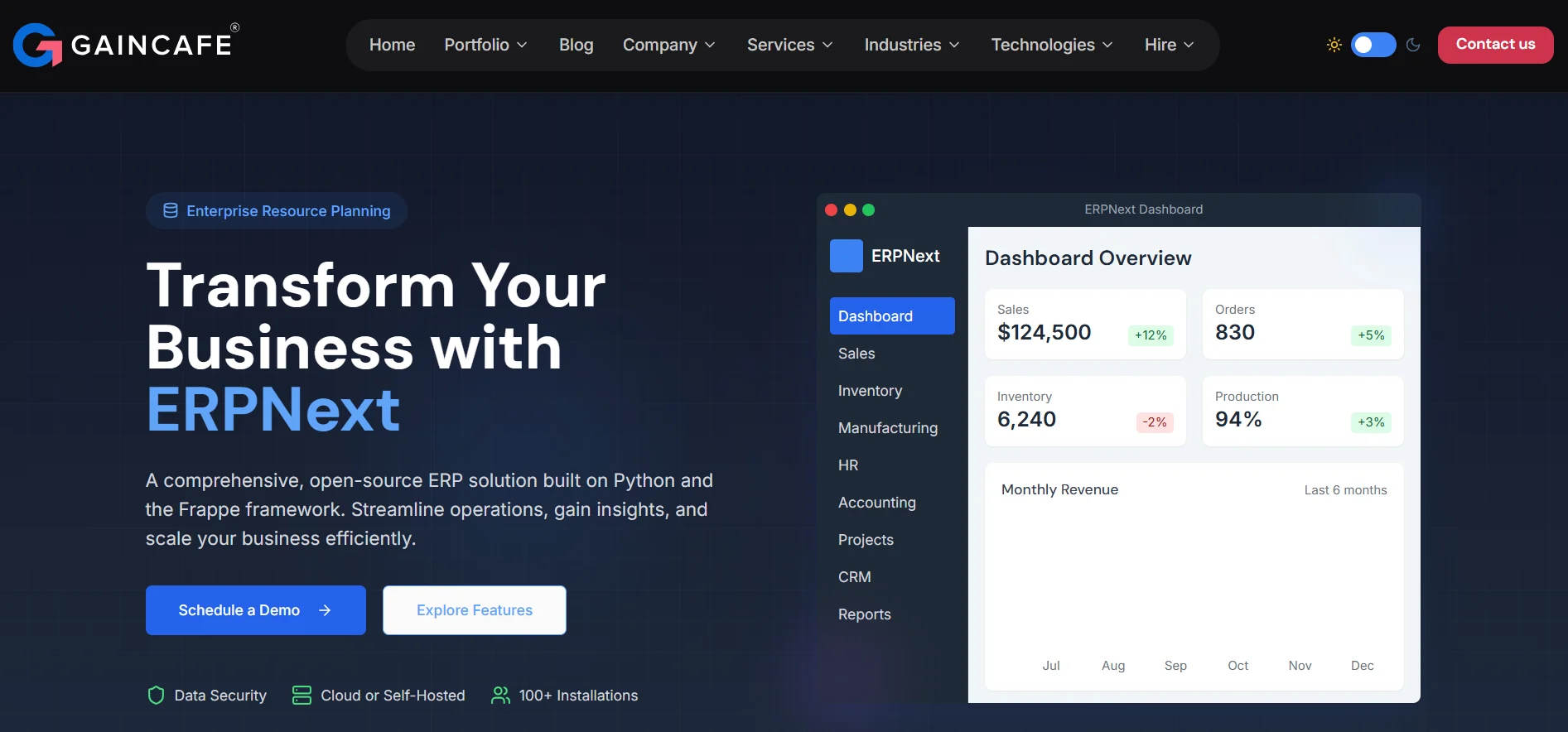Select CRM in the ERPNext sidebar
1568x732 pixels.
tap(892, 577)
